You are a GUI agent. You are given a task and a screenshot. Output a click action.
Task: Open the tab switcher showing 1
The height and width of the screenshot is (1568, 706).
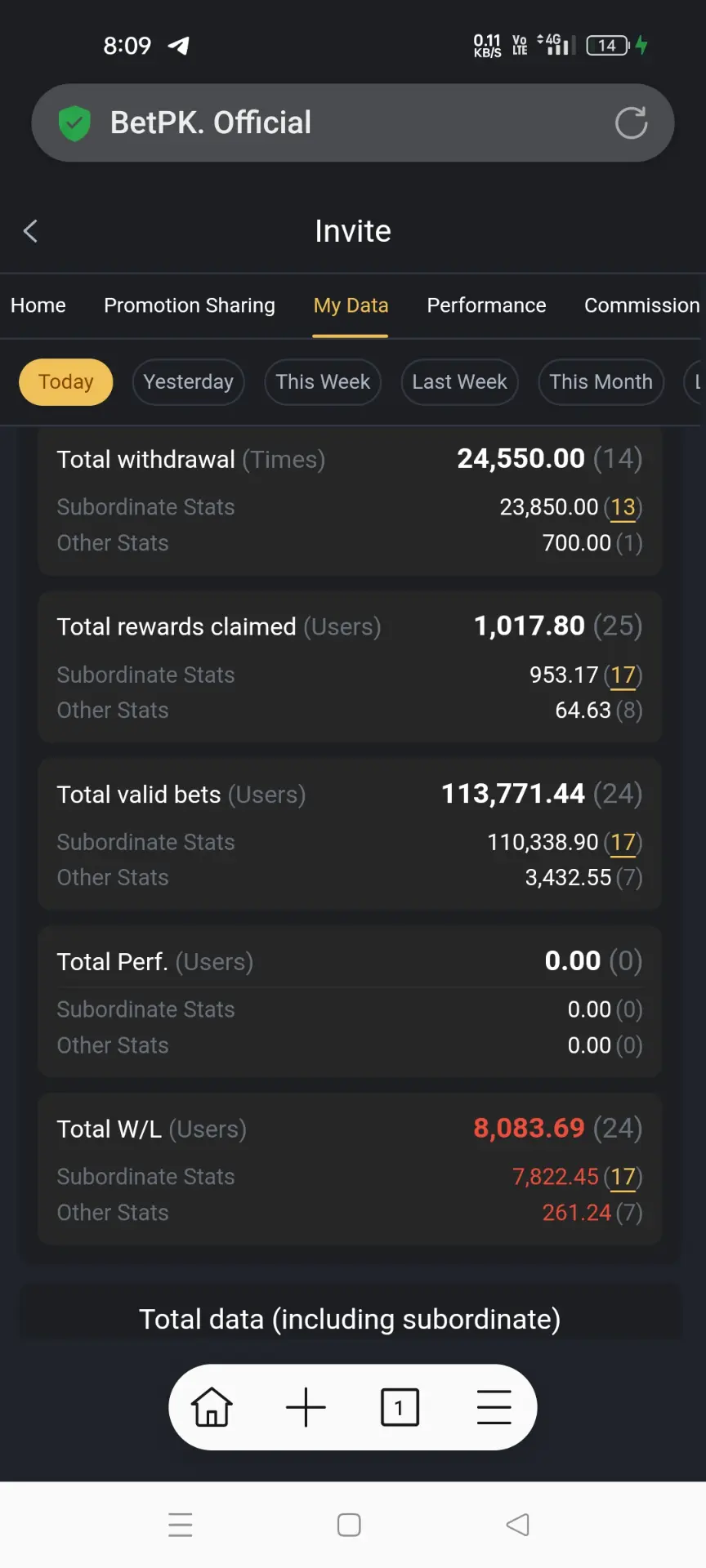[400, 1407]
